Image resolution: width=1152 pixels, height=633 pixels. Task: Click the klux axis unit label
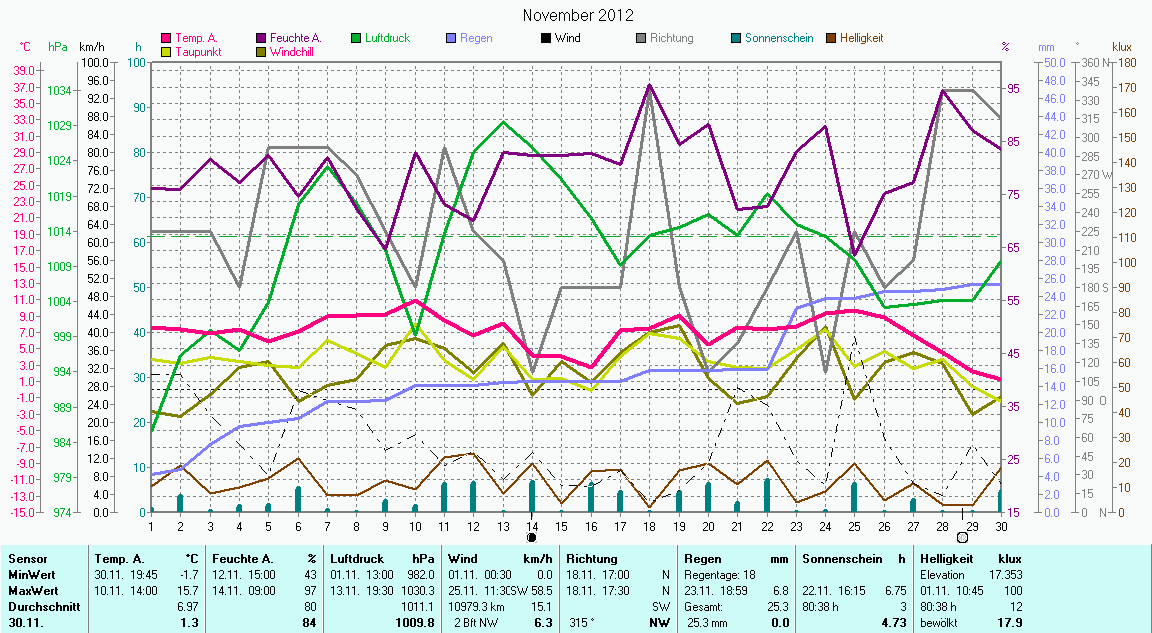pos(1122,47)
